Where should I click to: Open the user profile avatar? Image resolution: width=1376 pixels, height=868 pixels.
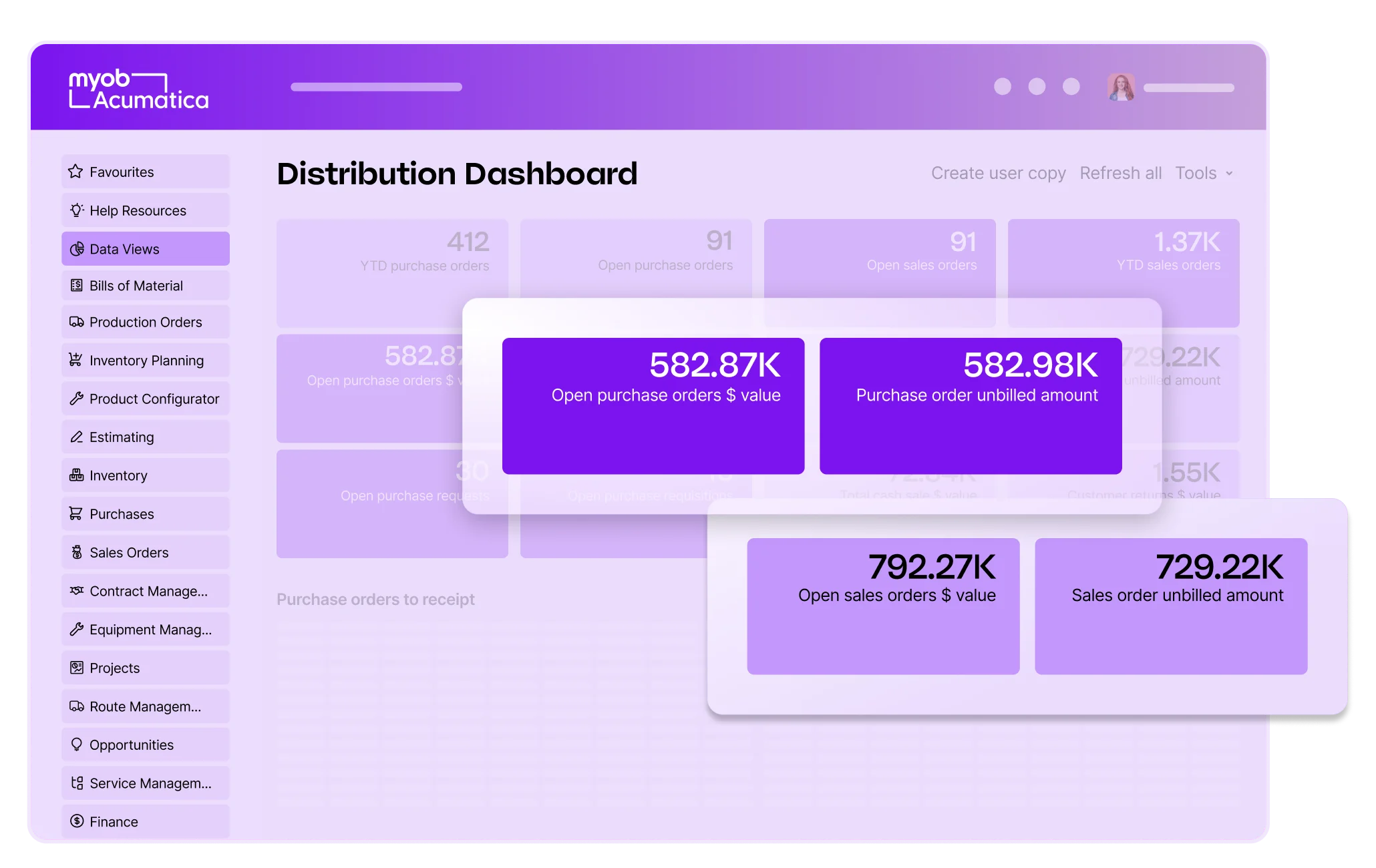(x=1120, y=87)
